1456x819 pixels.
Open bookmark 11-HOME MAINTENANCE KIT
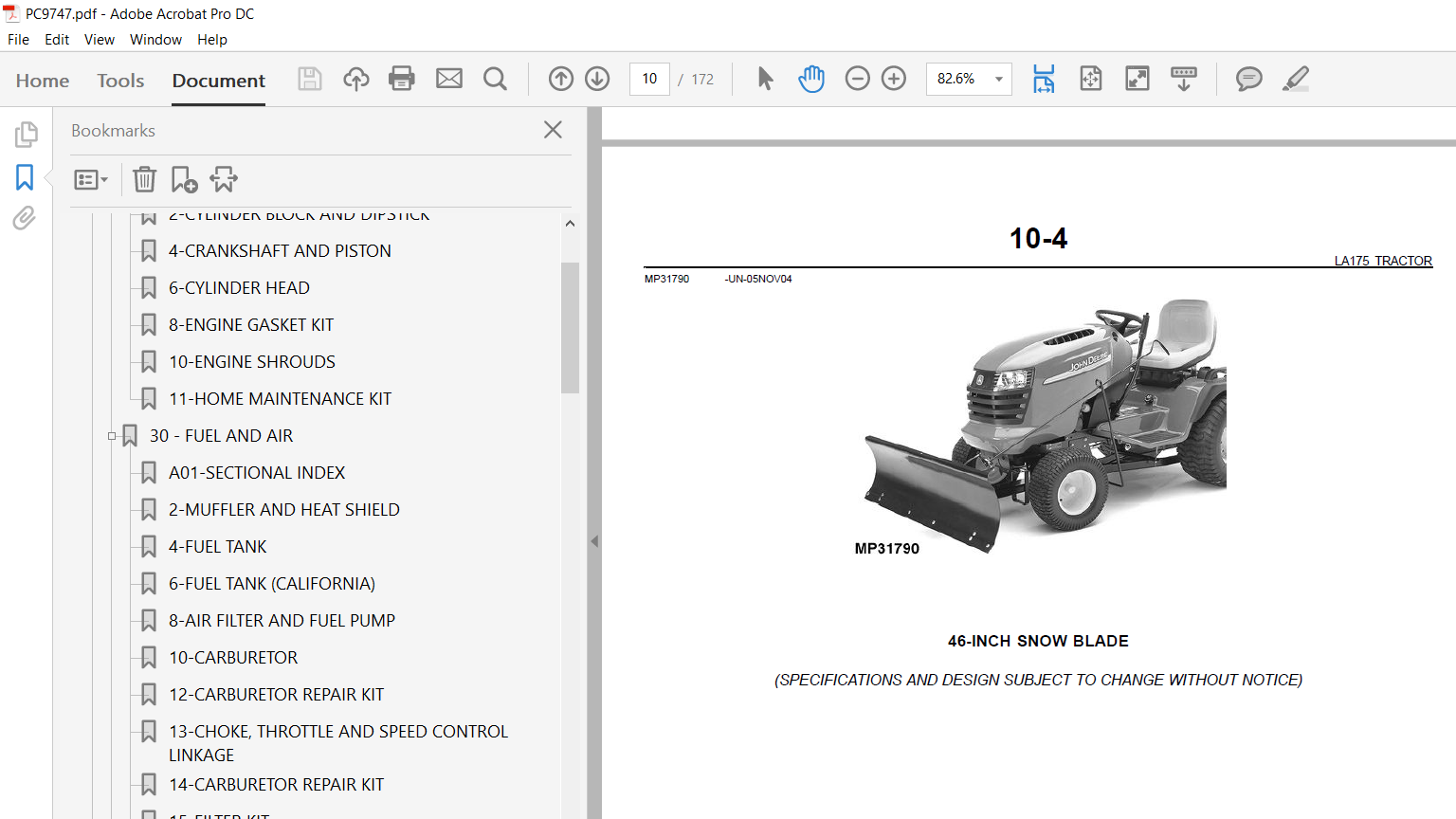pyautogui.click(x=280, y=399)
